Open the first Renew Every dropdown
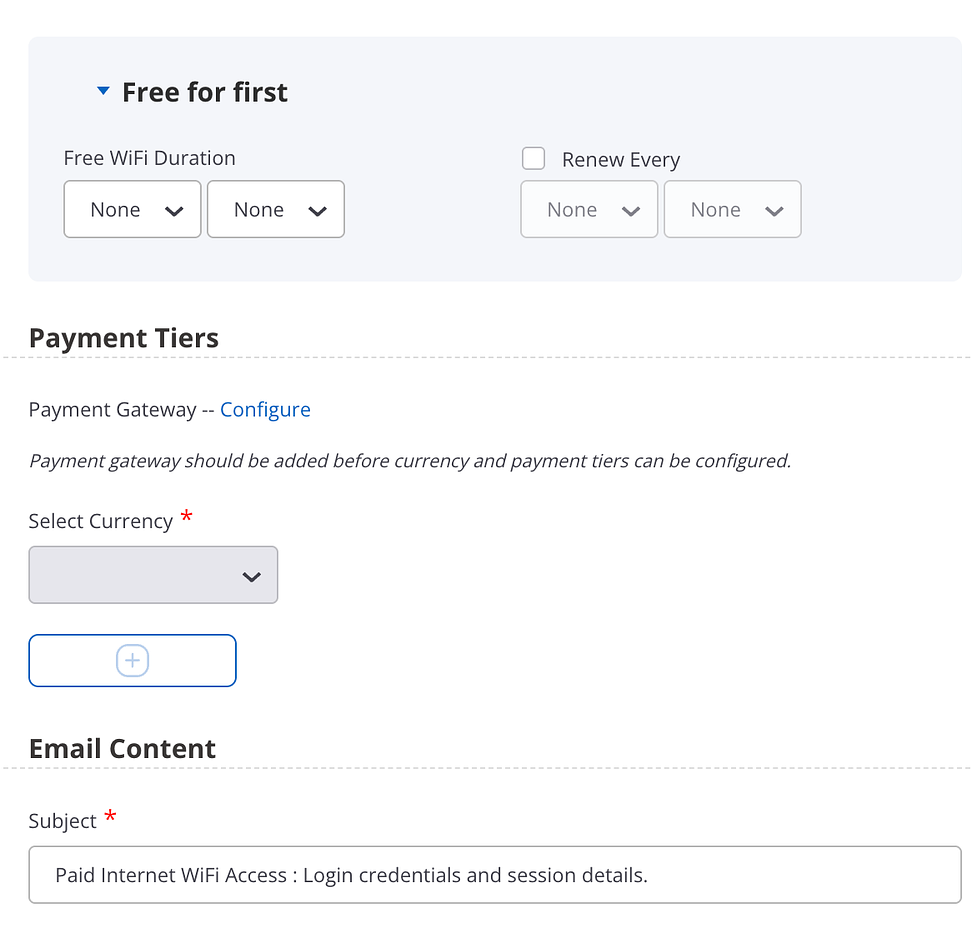The height and width of the screenshot is (933, 972). click(589, 210)
